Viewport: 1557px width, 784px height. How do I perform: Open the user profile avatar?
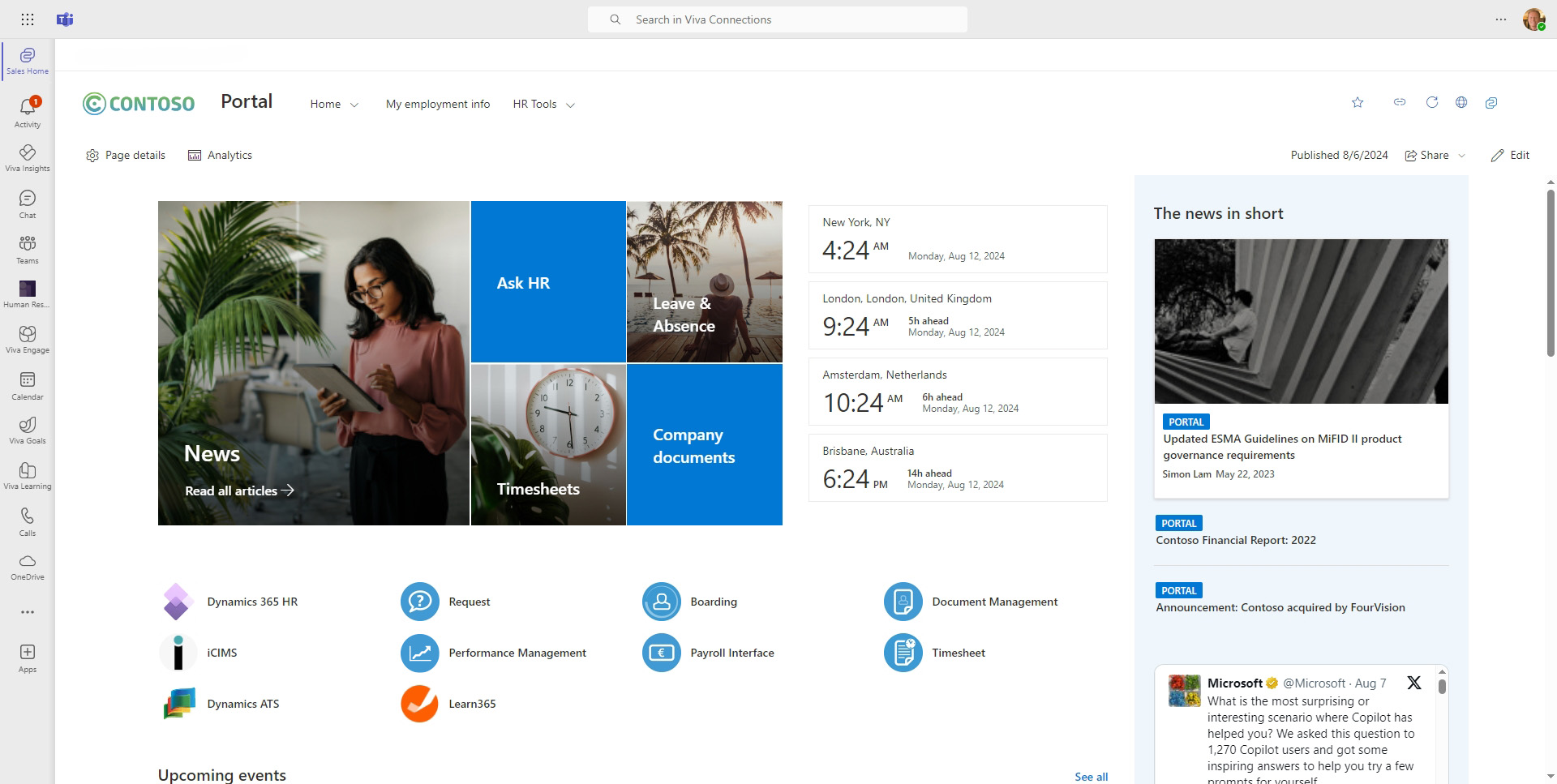click(1534, 19)
